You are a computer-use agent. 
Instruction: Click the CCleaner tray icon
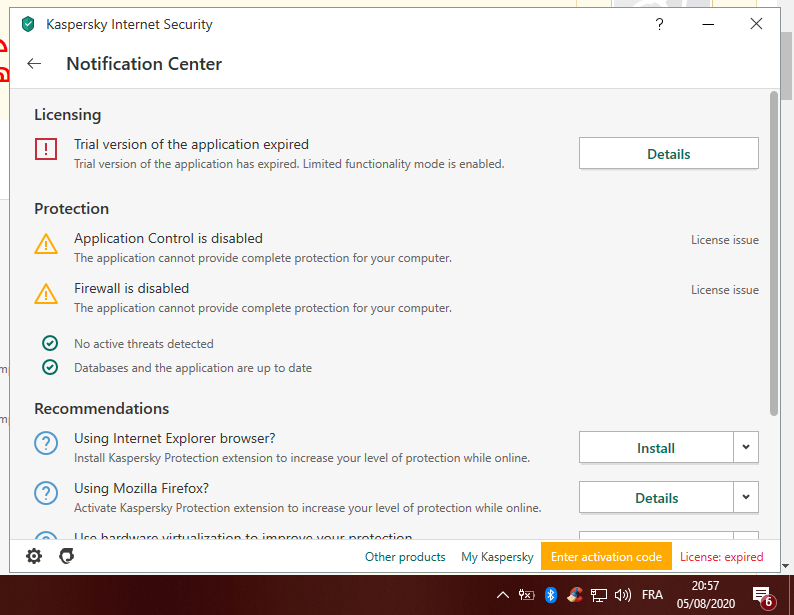[x=575, y=594]
